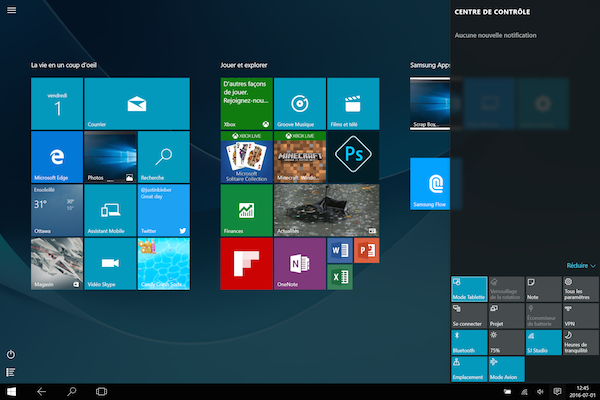The width and height of the screenshot is (600, 400).
Task: Open the Twitter tile
Action: click(164, 210)
